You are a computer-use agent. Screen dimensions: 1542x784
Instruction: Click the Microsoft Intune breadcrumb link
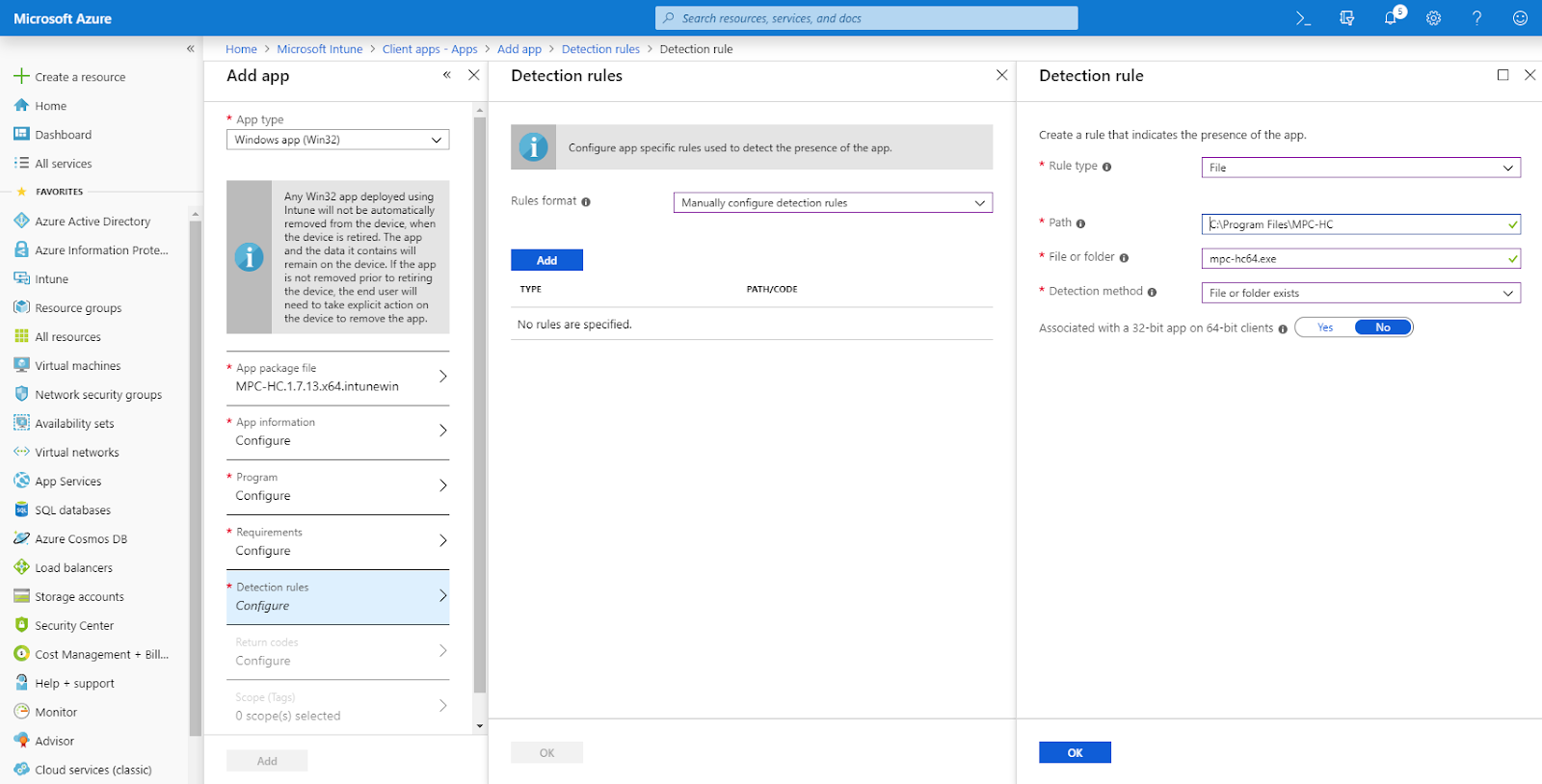pos(320,49)
